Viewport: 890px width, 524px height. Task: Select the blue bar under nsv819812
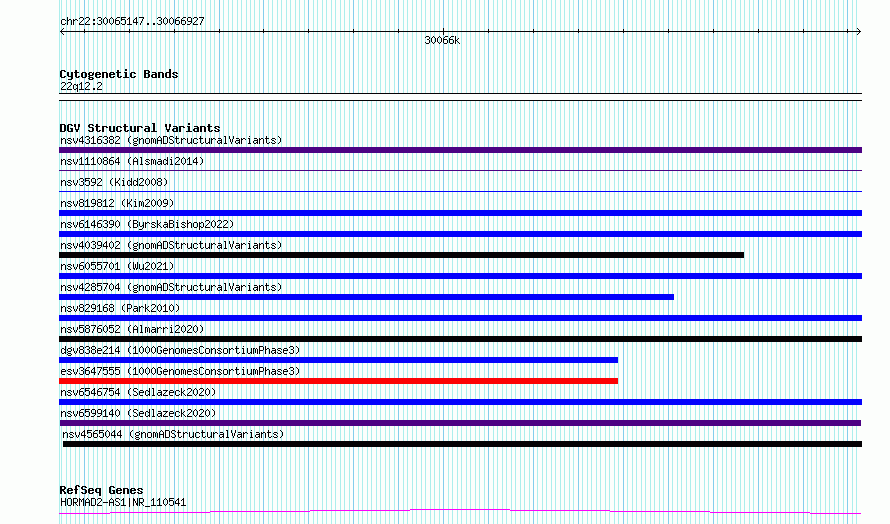point(460,213)
